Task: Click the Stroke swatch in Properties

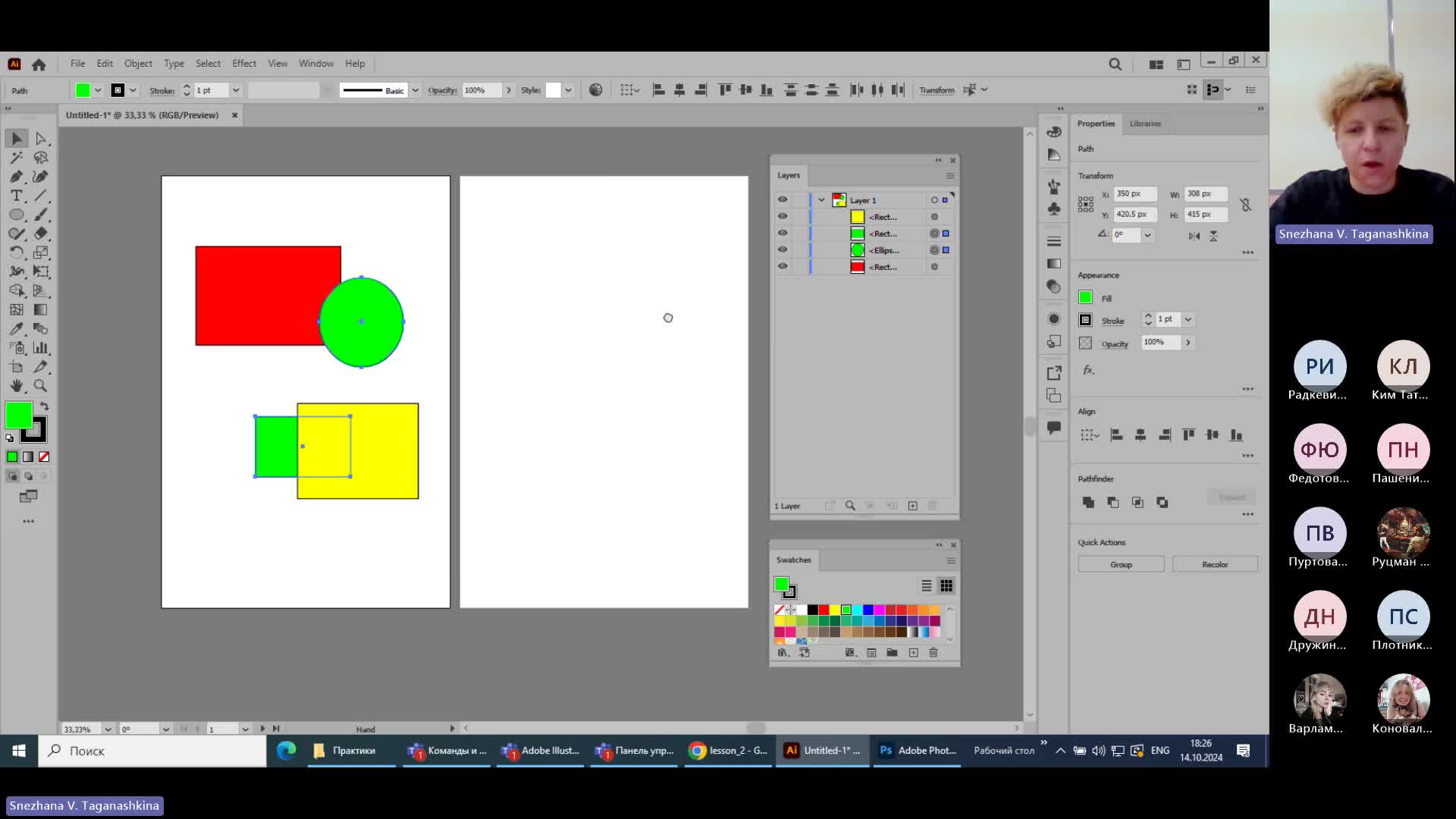Action: pos(1085,320)
